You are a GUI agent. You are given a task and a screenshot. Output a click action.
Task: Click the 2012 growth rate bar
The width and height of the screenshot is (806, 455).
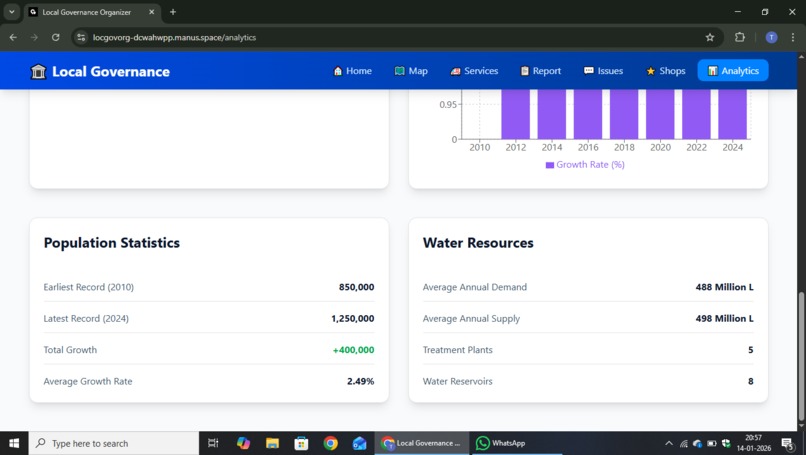pos(516,114)
